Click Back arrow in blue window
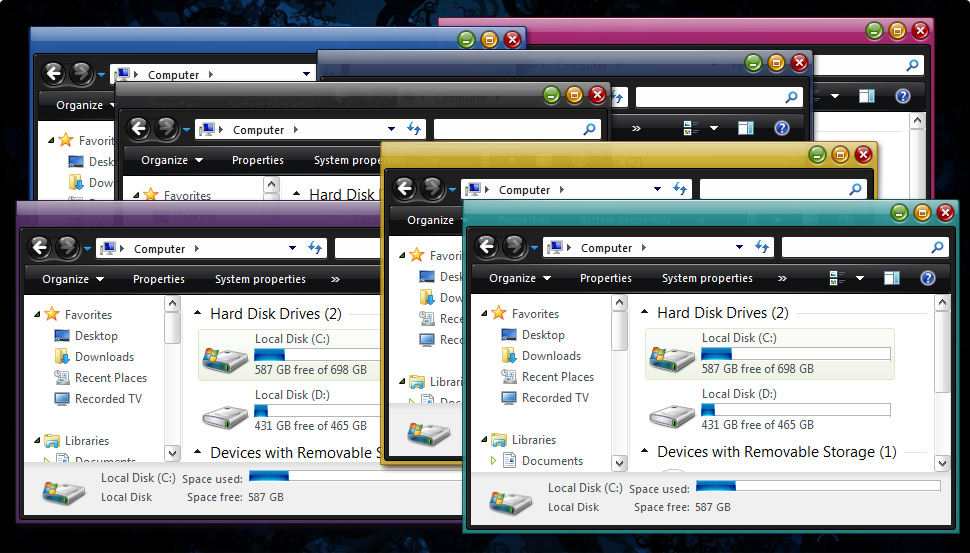 54,74
